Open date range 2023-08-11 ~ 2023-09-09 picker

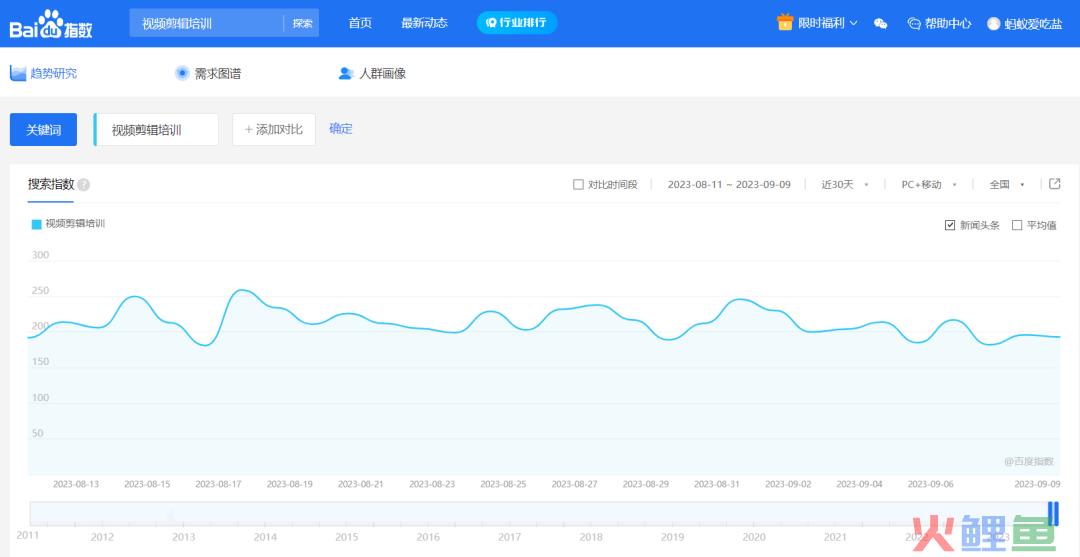click(729, 185)
